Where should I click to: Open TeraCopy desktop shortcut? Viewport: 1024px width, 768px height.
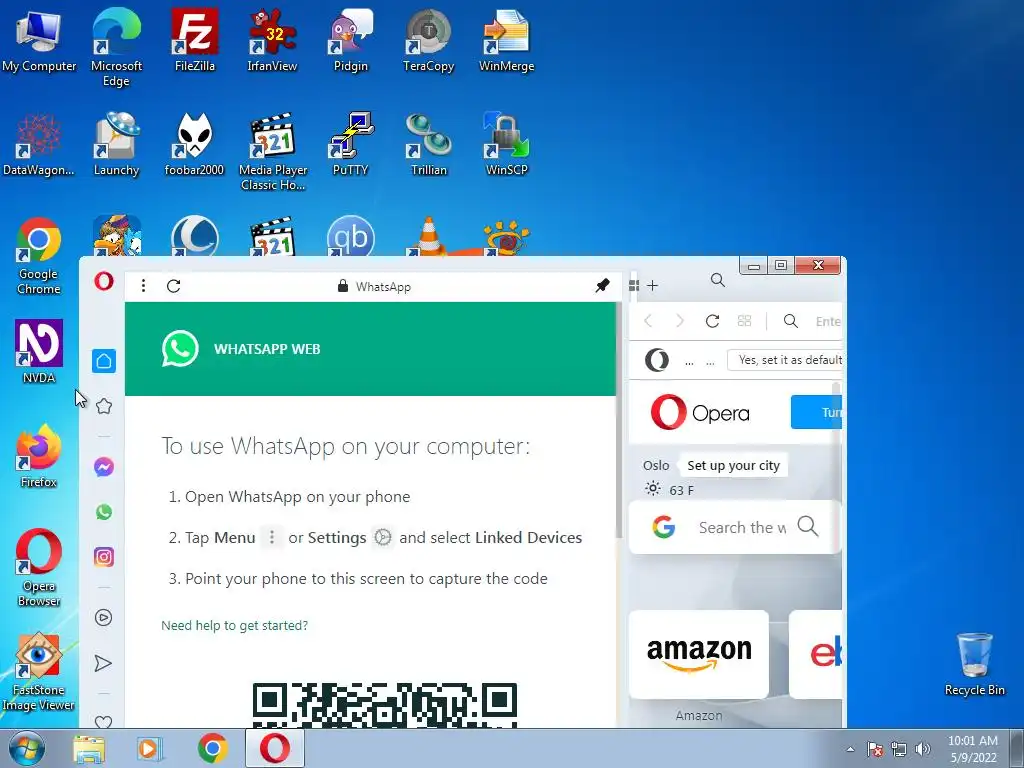pos(428,40)
